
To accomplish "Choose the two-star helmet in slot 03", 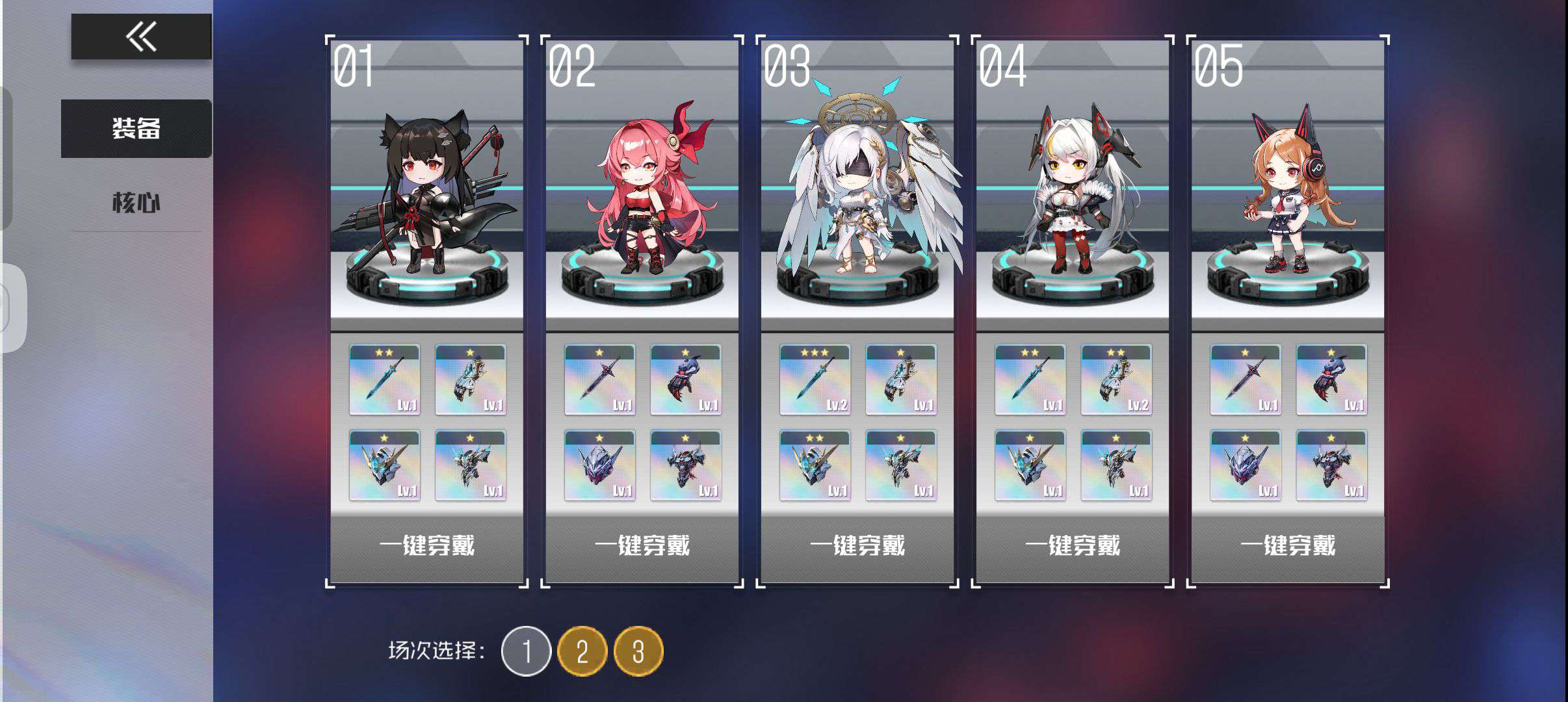I will tap(815, 465).
